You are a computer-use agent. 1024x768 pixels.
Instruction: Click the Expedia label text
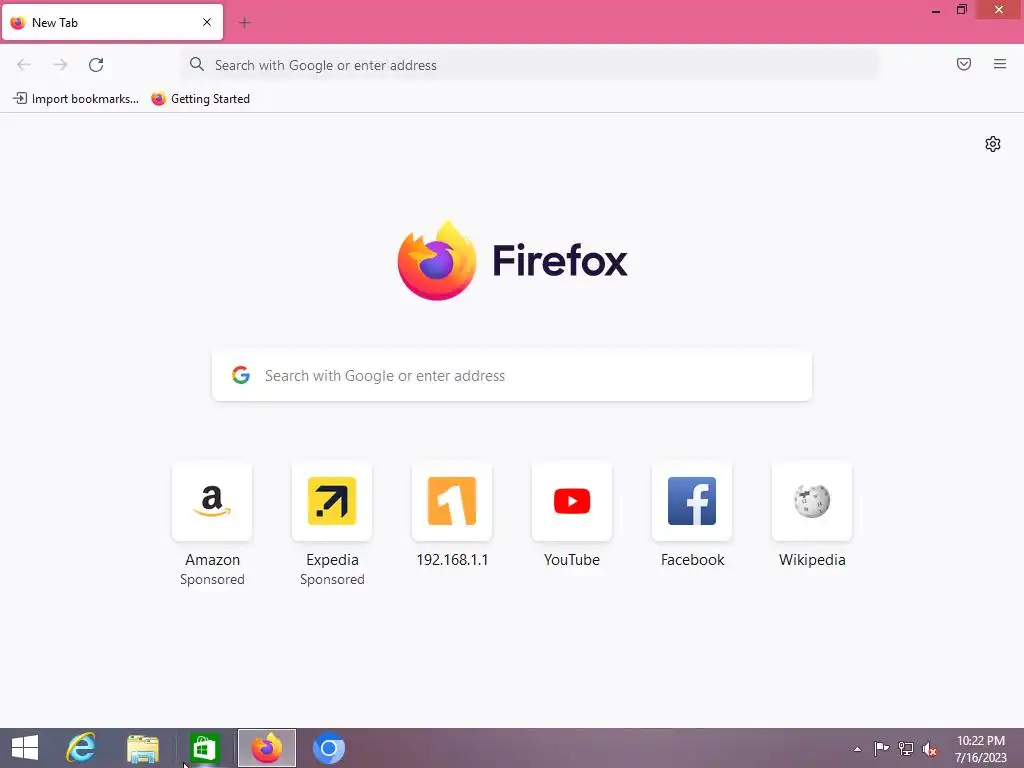pos(332,560)
